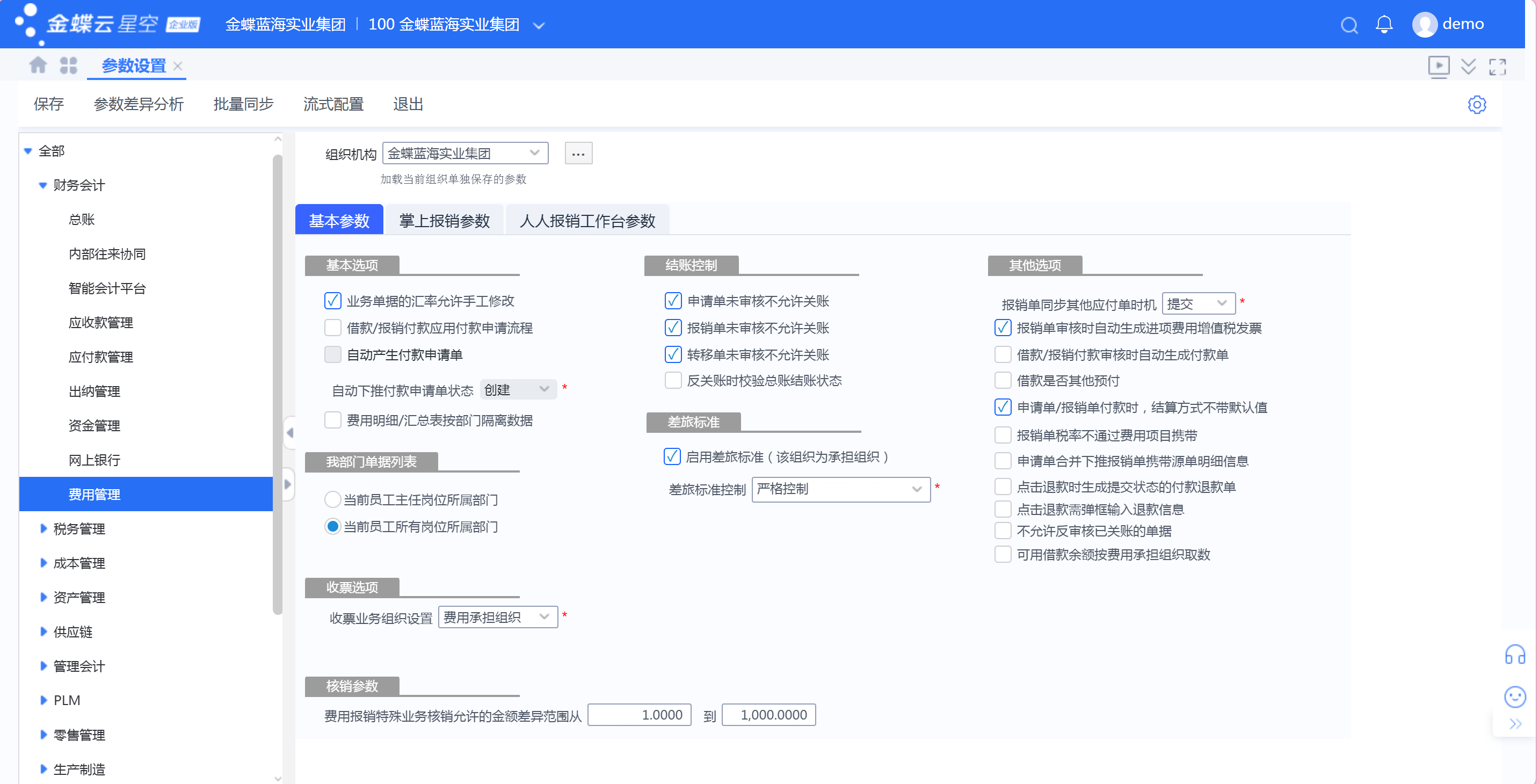Image resolution: width=1539 pixels, height=784 pixels.
Task: Open 收票业务组织设置 dropdown
Action: [x=497, y=616]
